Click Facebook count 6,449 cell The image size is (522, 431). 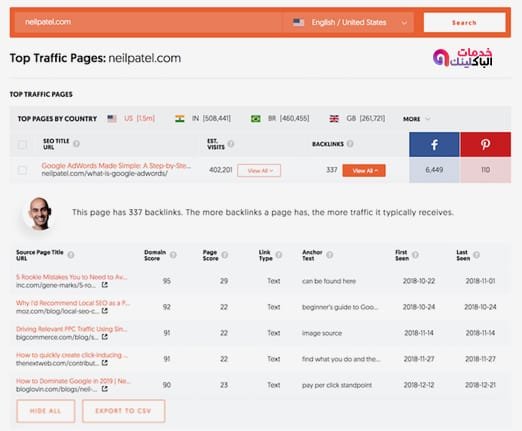pyautogui.click(x=434, y=170)
